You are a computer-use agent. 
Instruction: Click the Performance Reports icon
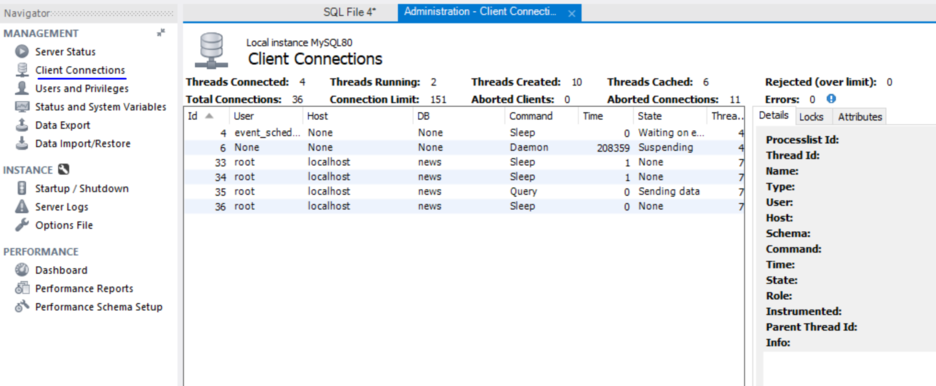22,289
